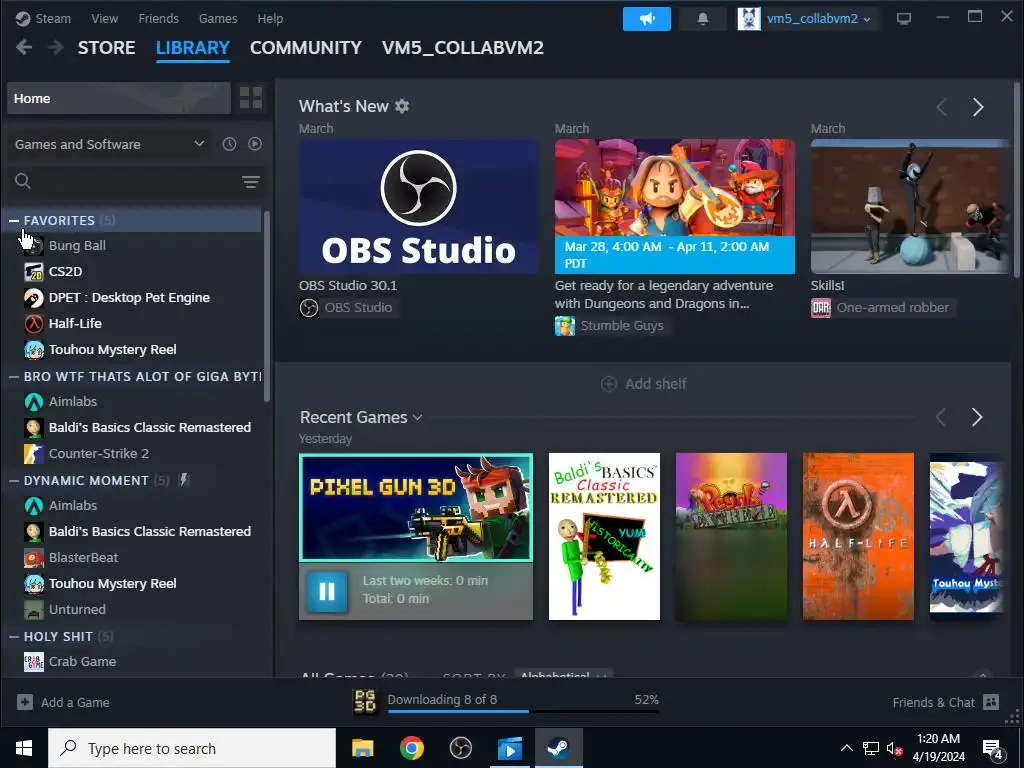This screenshot has width=1024, height=768.
Task: Open What's New settings gear
Action: [402, 106]
